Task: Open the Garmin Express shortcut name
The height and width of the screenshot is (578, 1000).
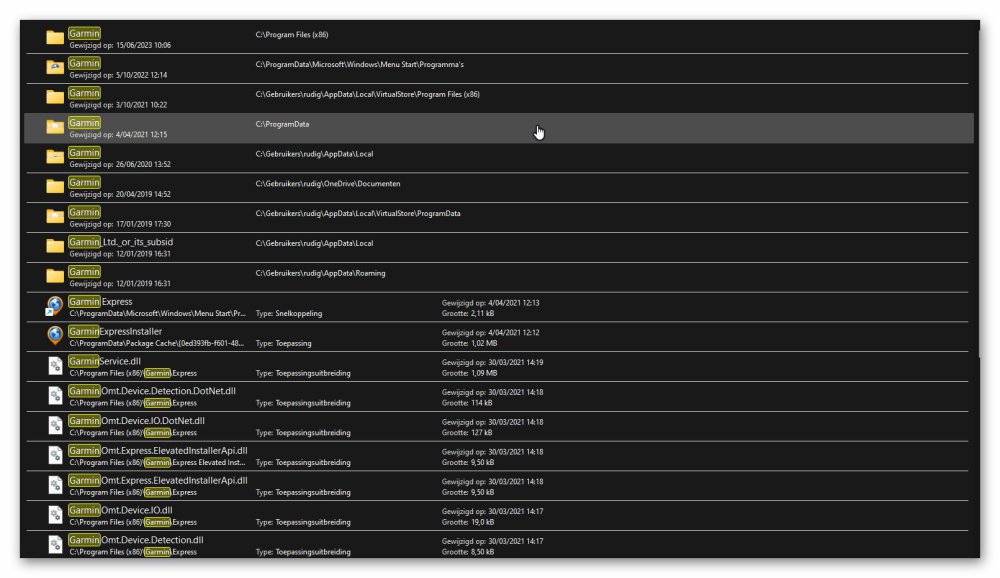Action: 100,301
